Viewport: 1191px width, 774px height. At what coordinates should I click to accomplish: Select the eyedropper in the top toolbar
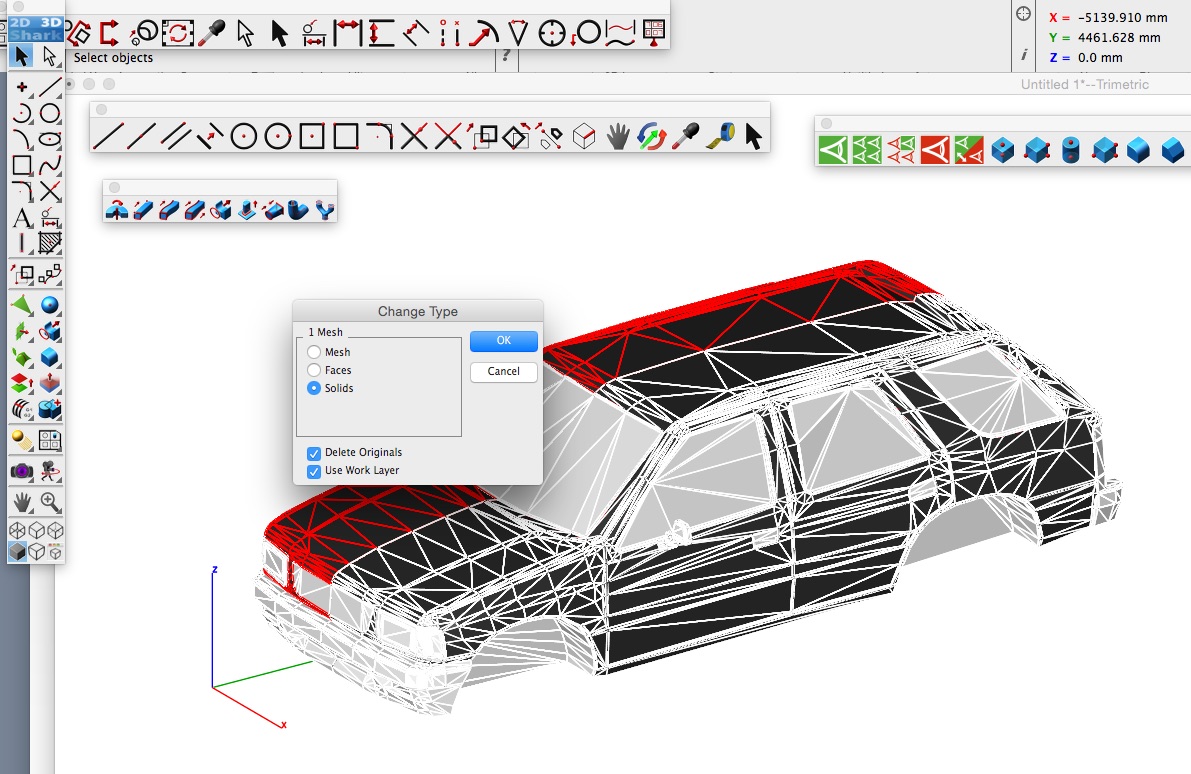[211, 33]
